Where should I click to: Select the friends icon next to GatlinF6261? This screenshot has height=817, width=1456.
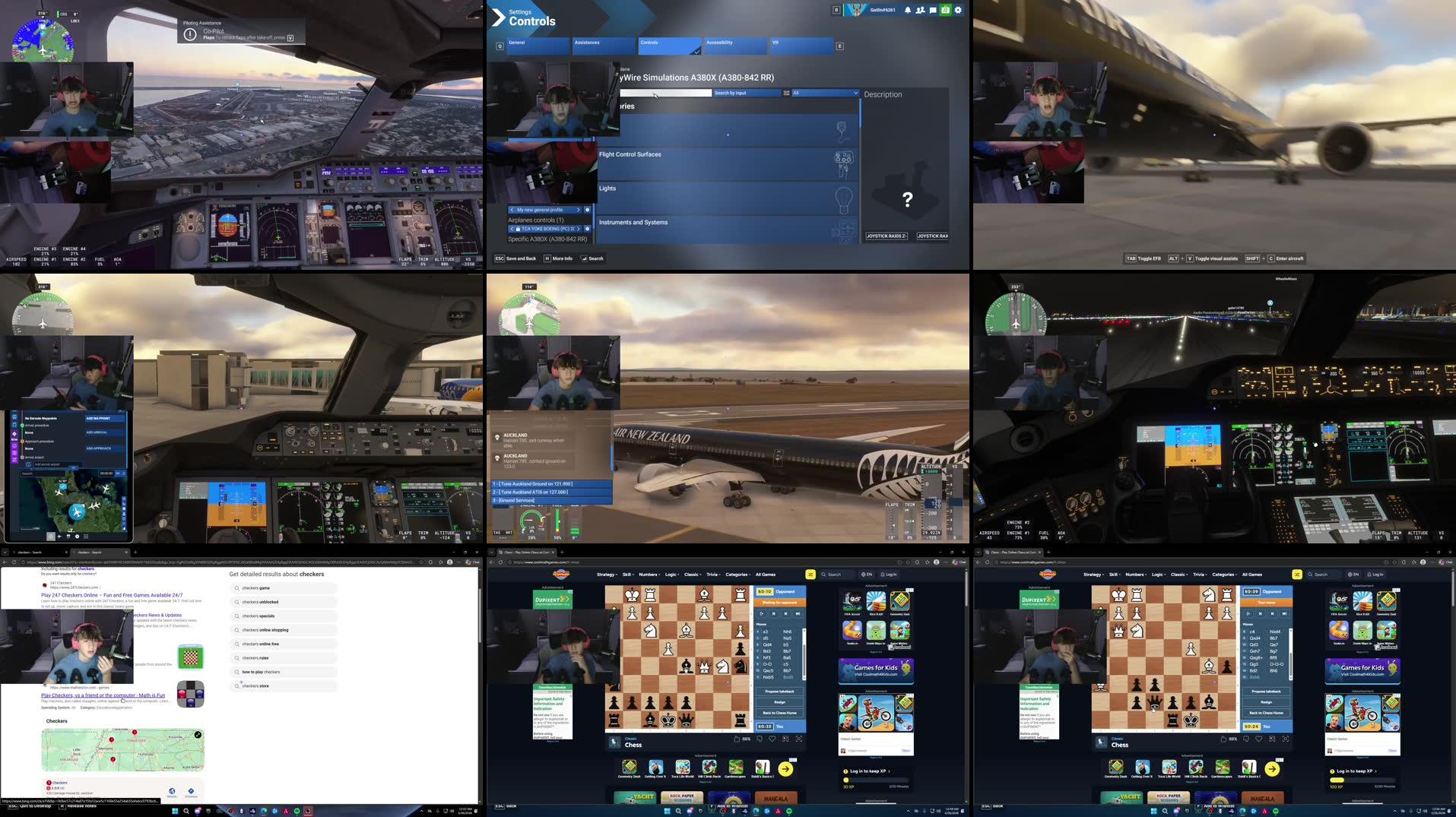[921, 10]
